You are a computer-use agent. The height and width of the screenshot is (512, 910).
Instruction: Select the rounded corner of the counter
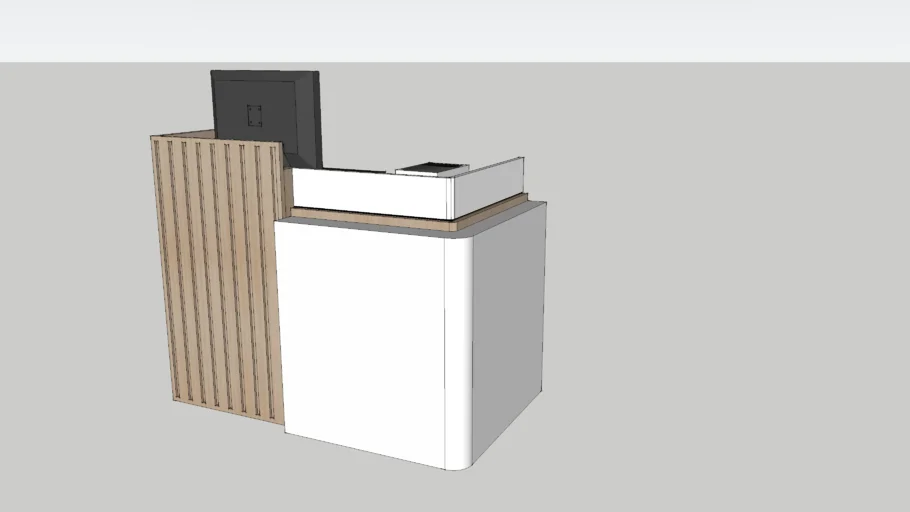coord(460,350)
